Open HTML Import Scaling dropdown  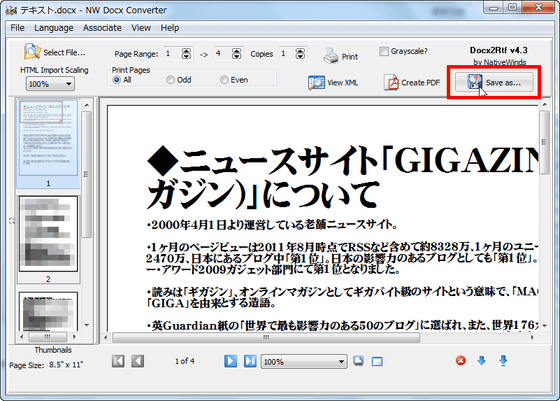click(x=50, y=84)
